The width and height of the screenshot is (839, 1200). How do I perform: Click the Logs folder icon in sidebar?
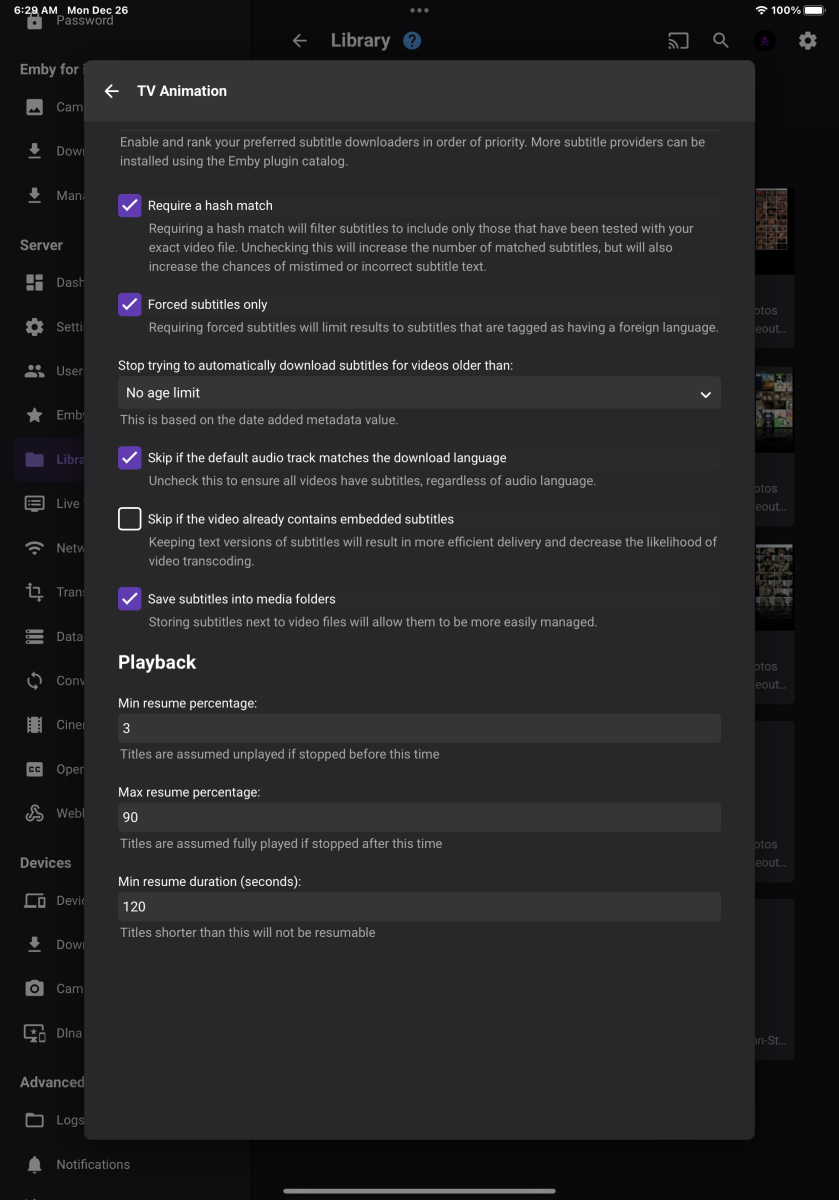35,1120
